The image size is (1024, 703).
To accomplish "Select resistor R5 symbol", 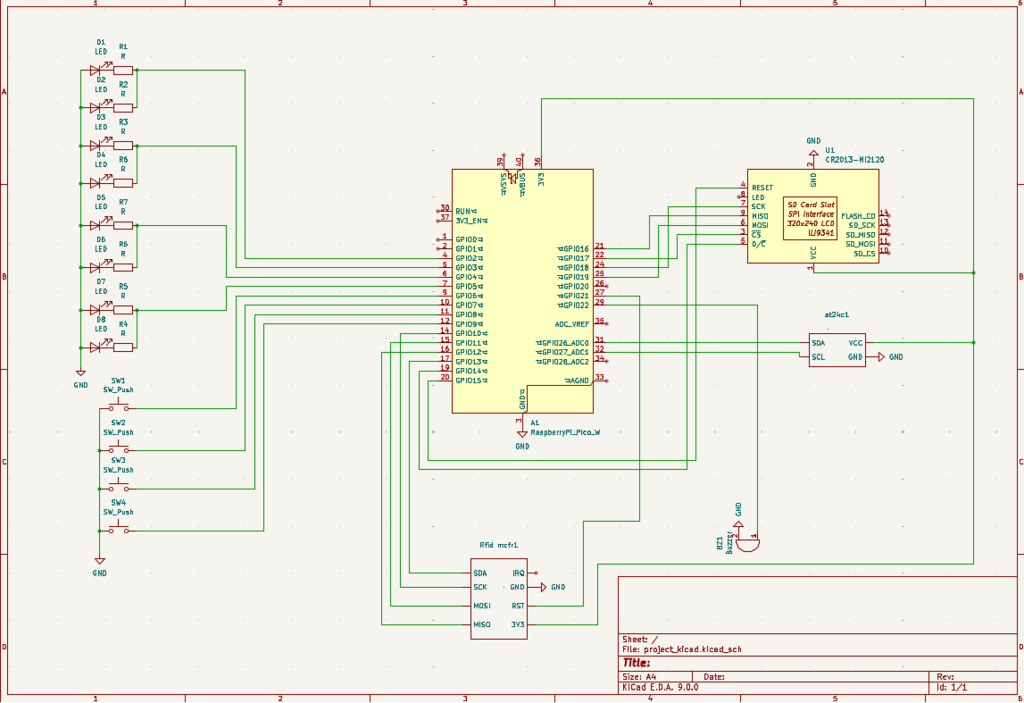I will (x=123, y=310).
